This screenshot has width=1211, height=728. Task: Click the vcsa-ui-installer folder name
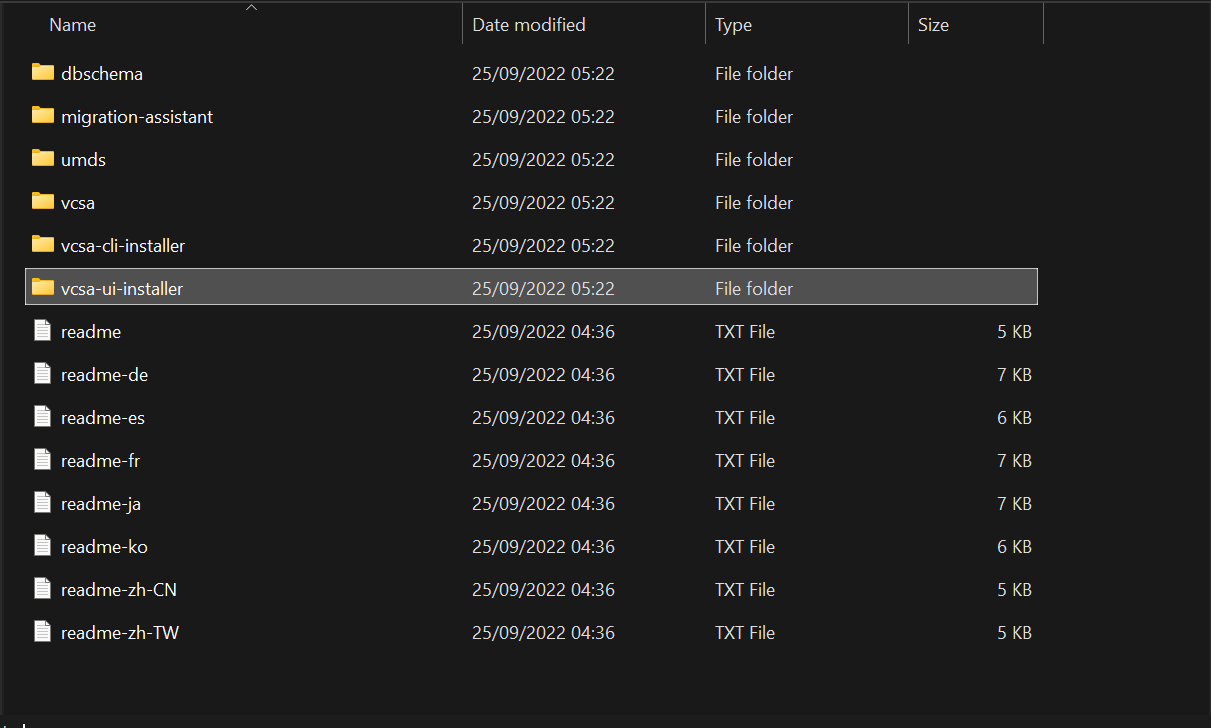tap(122, 289)
